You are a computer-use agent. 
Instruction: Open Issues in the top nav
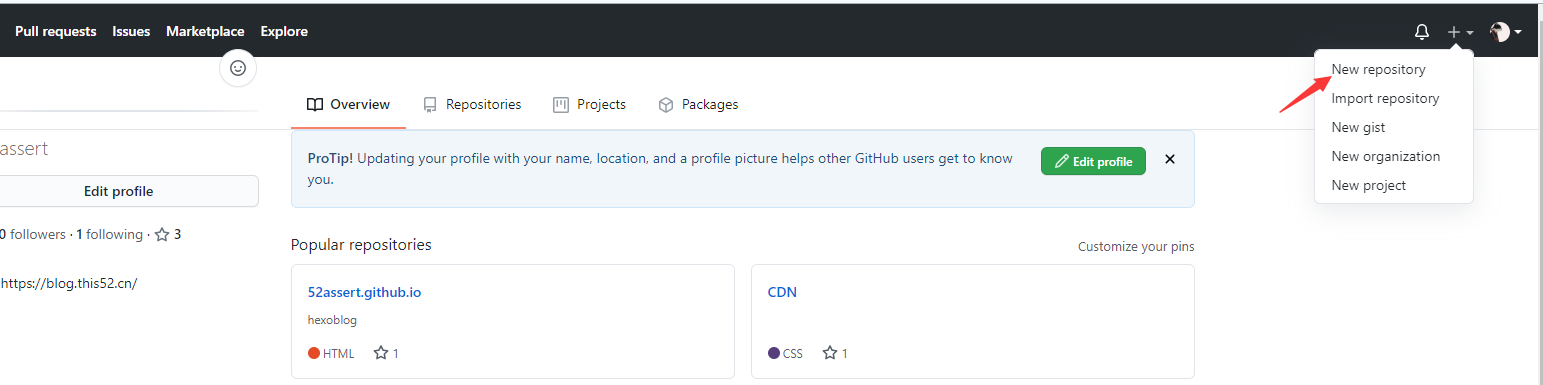click(131, 32)
